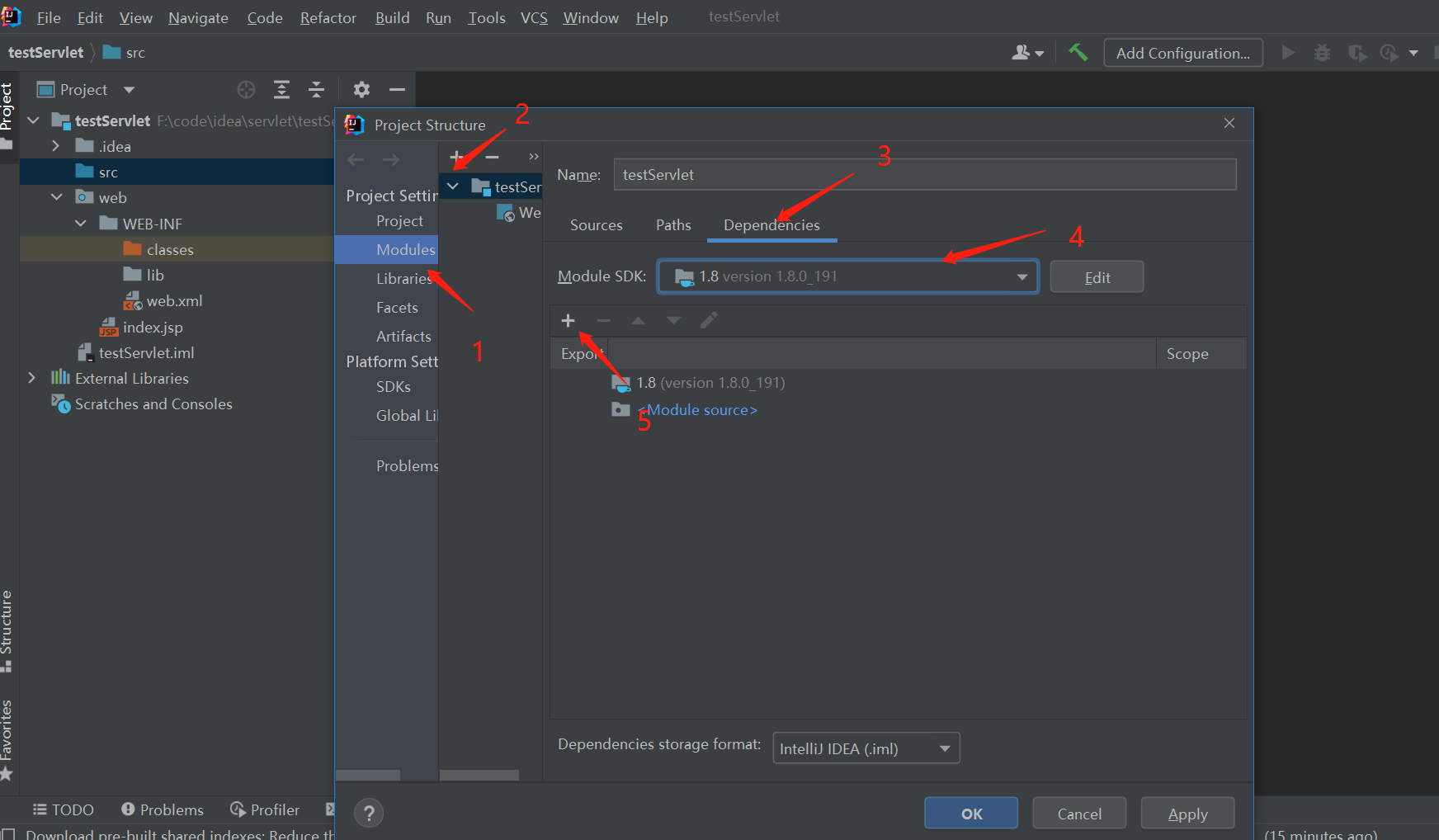Click the Apply button
This screenshot has width=1439, height=840.
point(1187,814)
